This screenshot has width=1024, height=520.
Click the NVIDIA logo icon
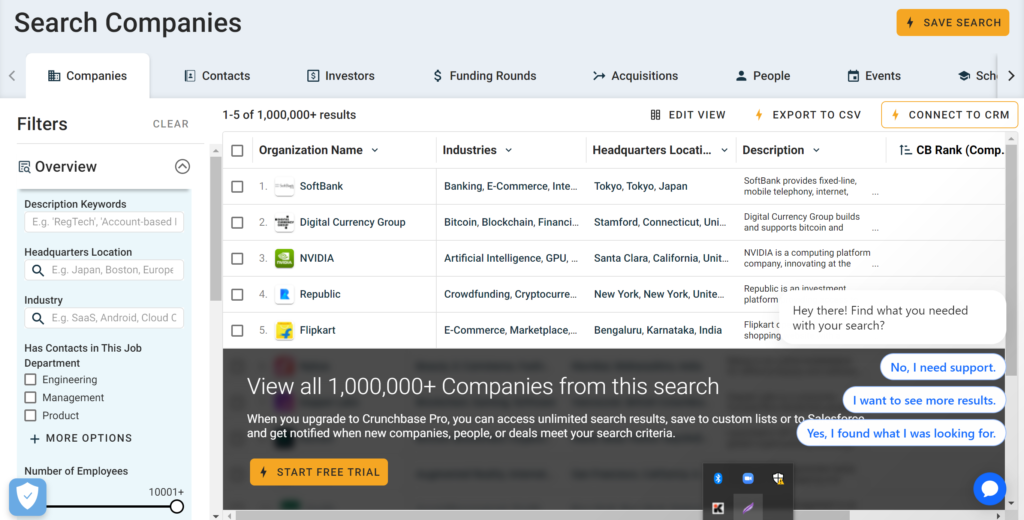284,258
